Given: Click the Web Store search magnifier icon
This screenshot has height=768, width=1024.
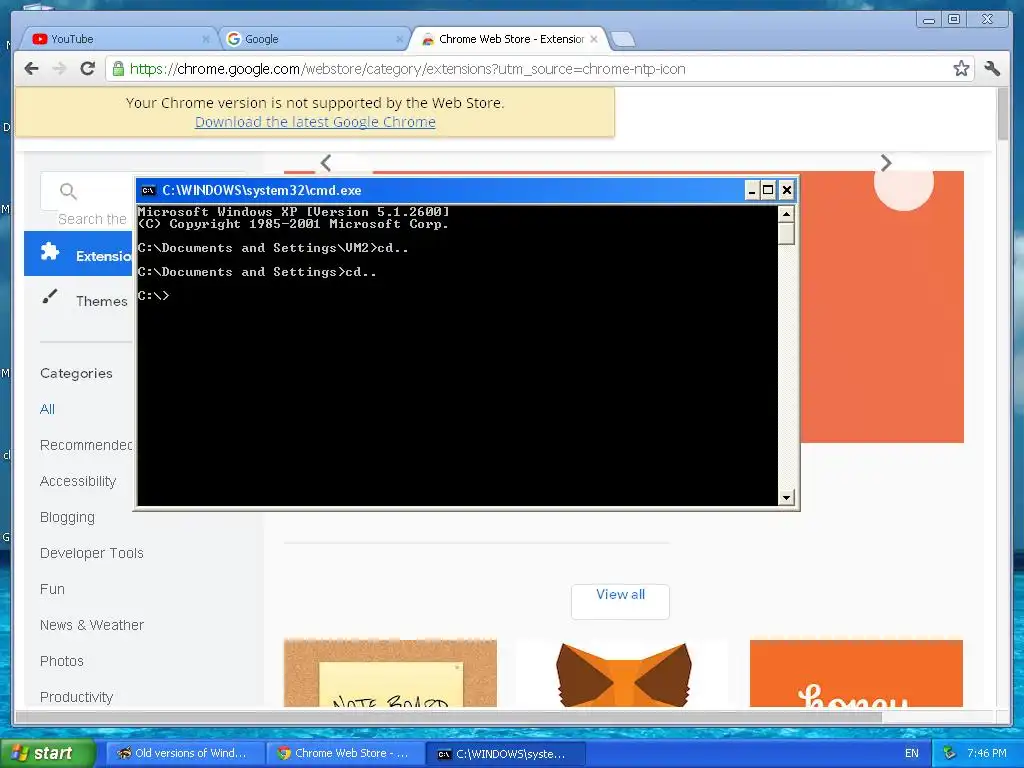Looking at the screenshot, I should 68,191.
